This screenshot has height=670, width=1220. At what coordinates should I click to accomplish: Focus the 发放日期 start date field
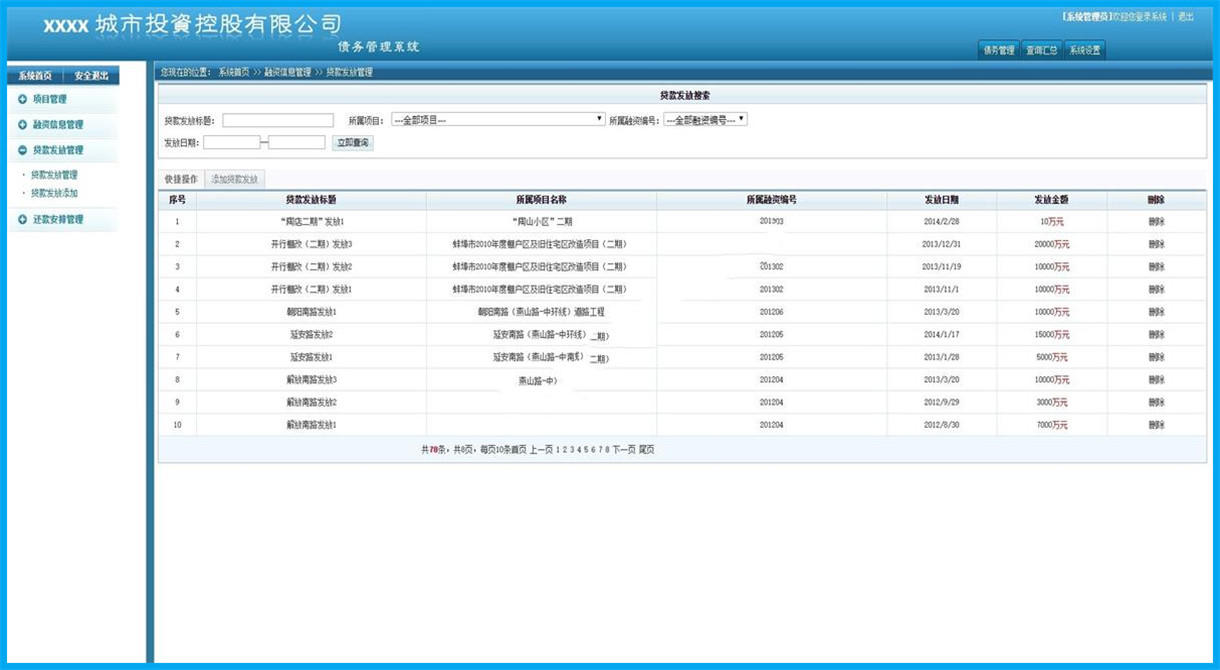pyautogui.click(x=231, y=143)
